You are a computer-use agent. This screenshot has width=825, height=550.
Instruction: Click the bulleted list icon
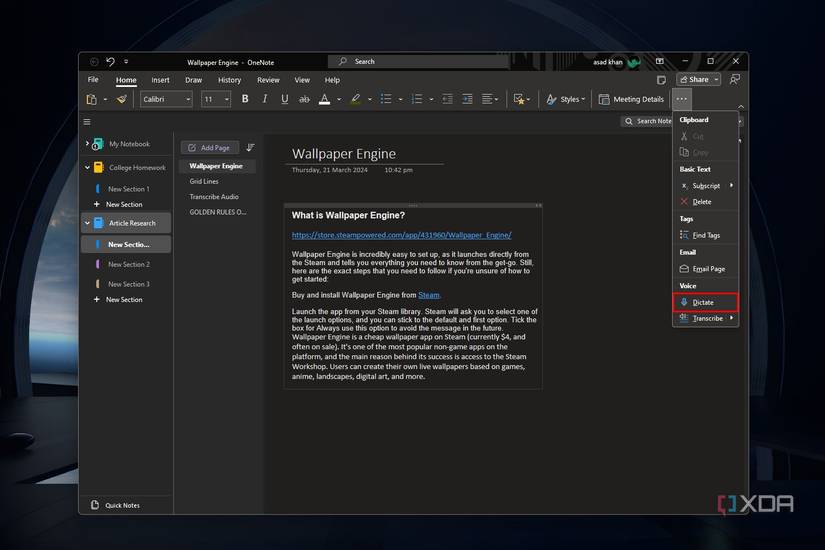pyautogui.click(x=386, y=99)
